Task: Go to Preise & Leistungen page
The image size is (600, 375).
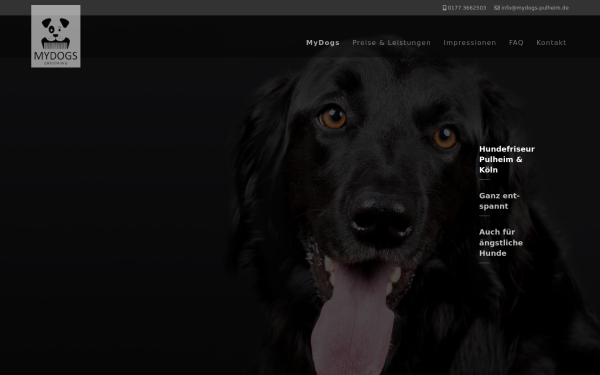Action: pyautogui.click(x=391, y=42)
